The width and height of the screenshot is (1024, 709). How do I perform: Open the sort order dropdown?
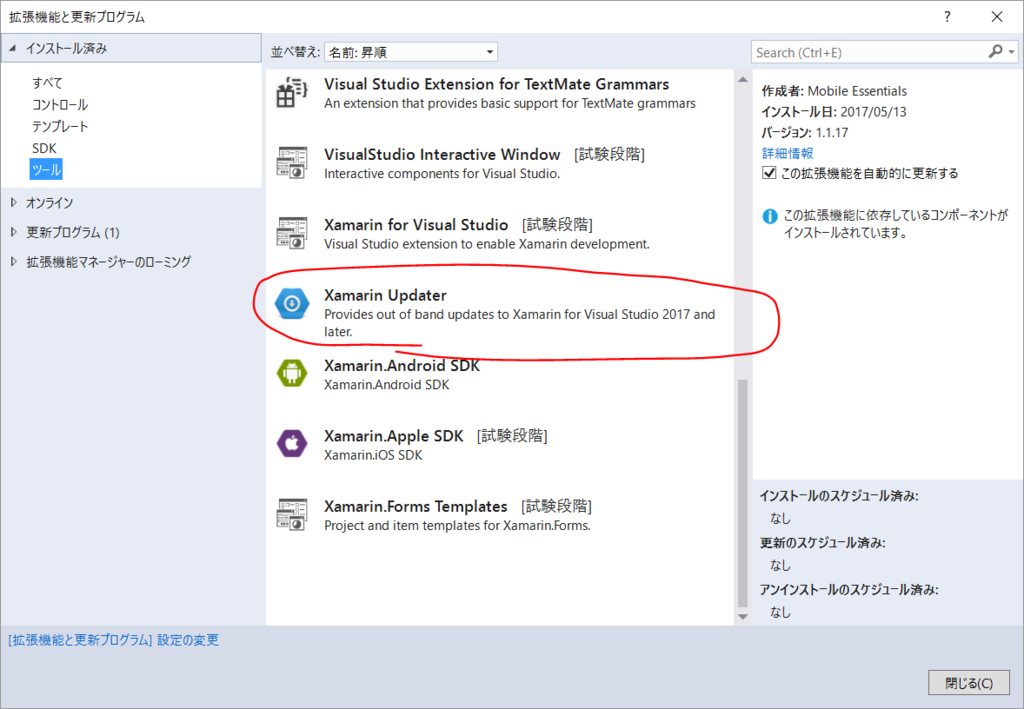[x=411, y=52]
